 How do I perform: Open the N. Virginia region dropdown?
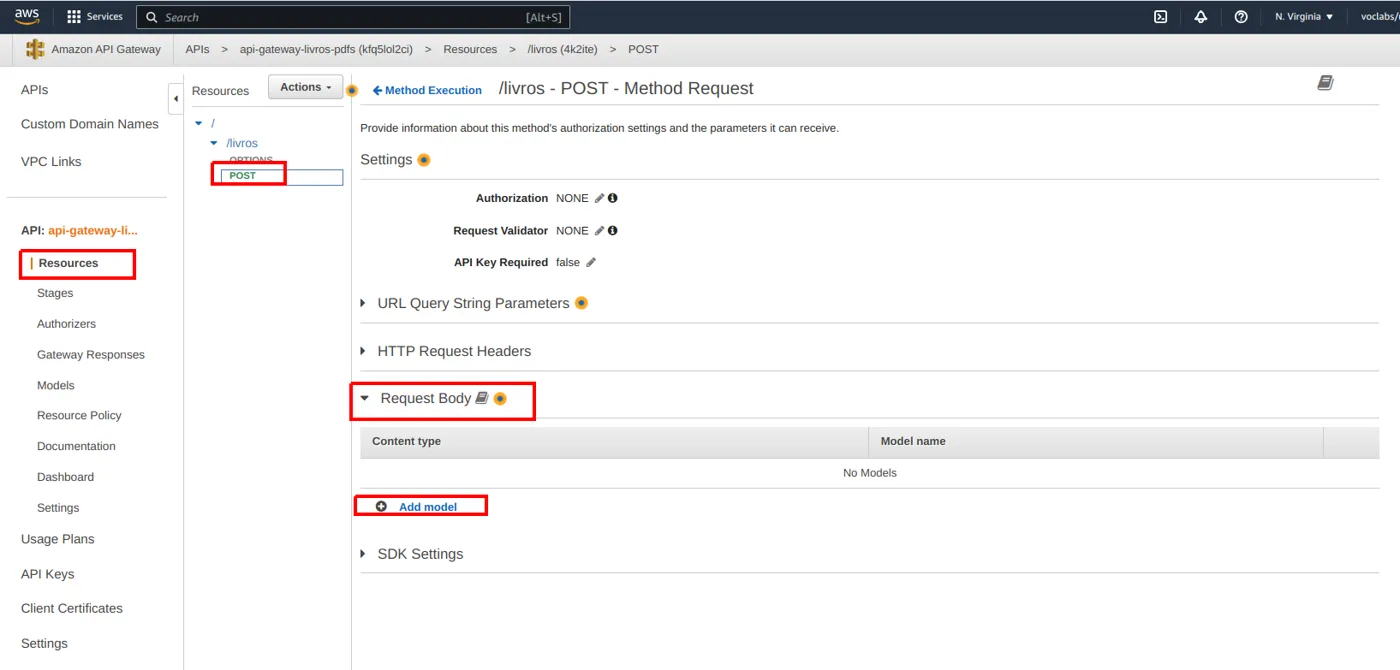coord(1304,17)
